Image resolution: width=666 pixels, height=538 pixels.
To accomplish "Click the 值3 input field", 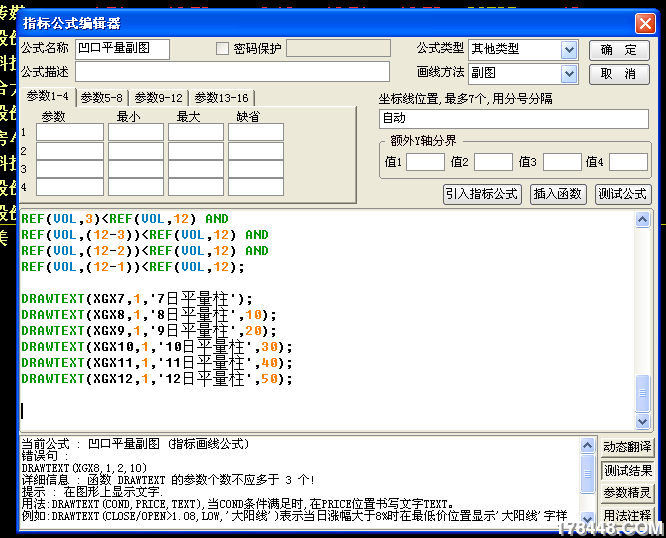I will pos(562,162).
